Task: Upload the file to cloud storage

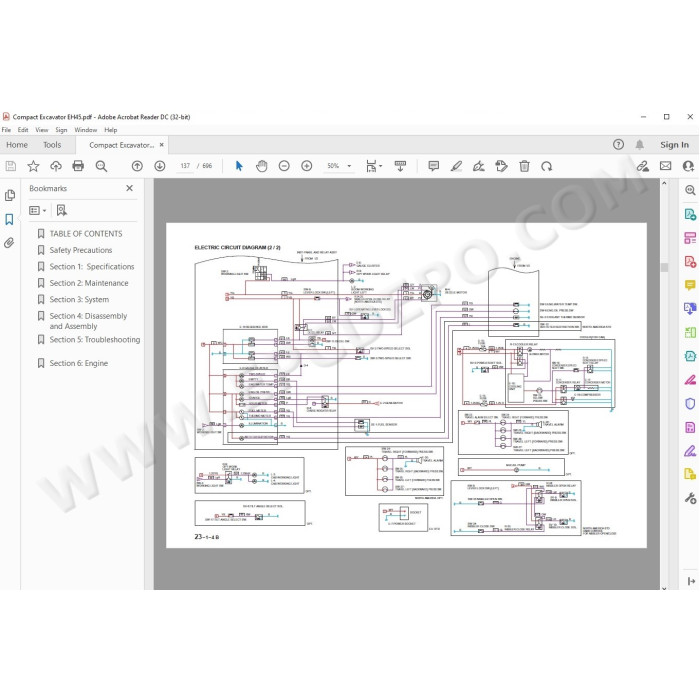Action: click(x=56, y=167)
